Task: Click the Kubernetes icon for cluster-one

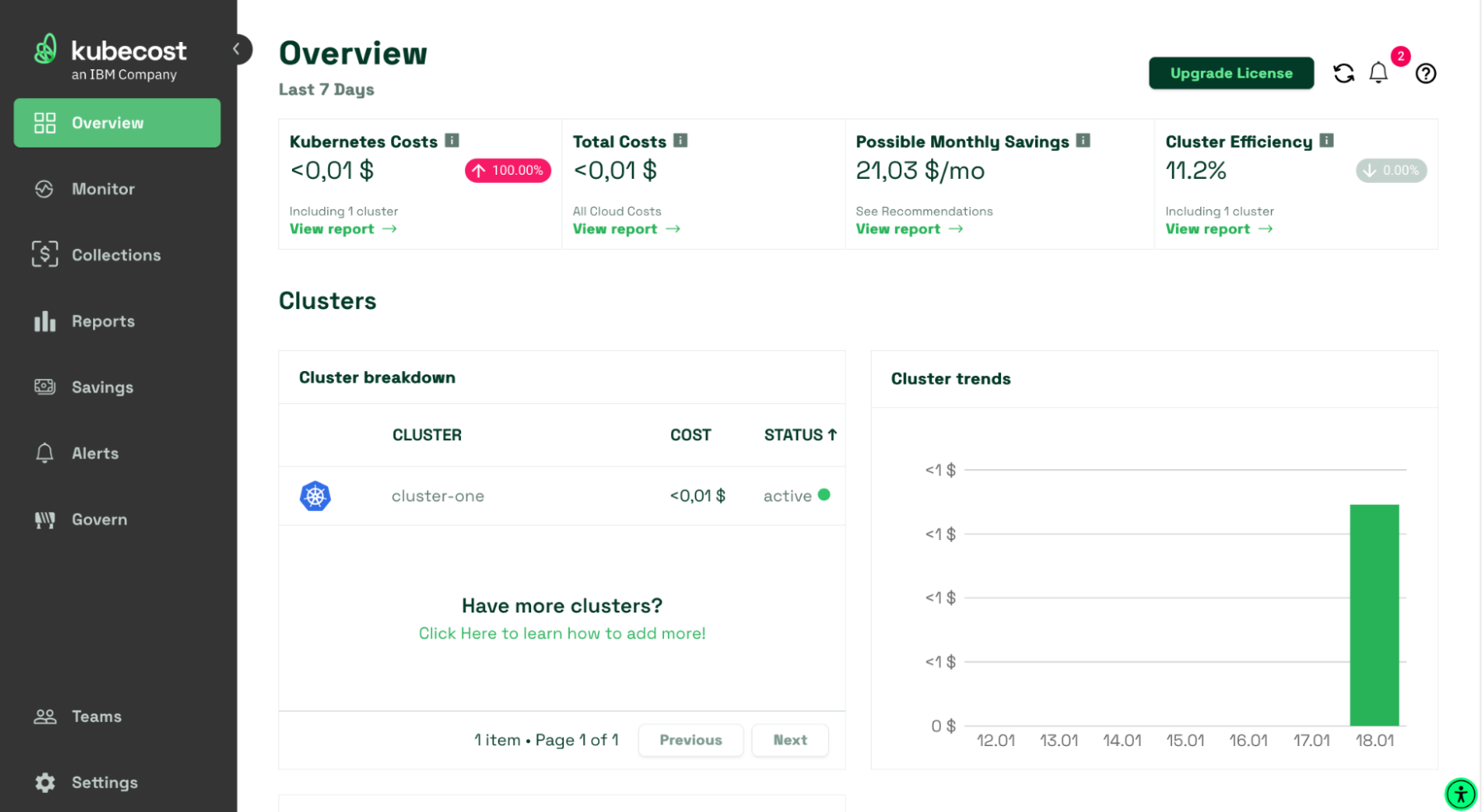Action: 315,496
